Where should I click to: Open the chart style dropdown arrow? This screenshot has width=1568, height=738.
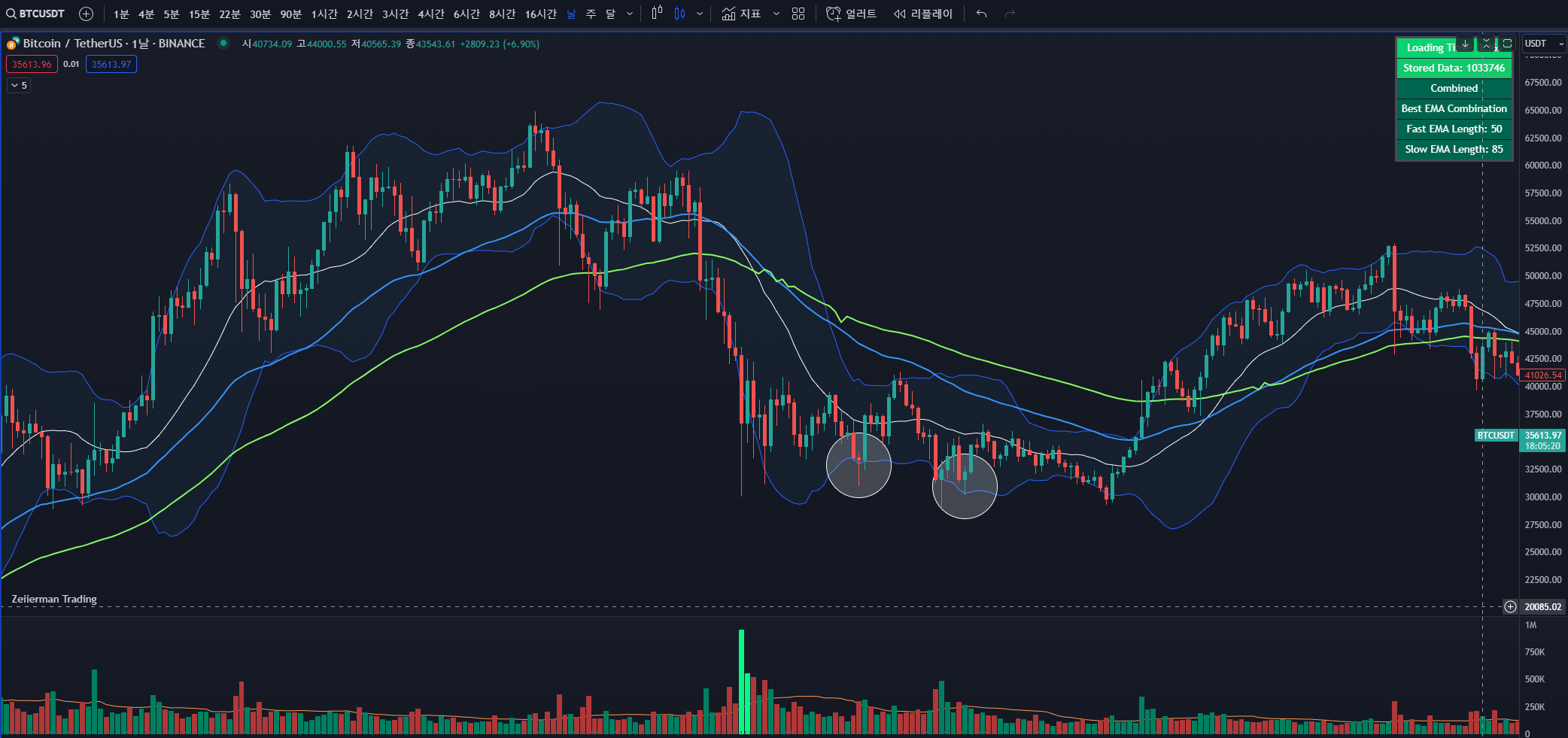pyautogui.click(x=700, y=14)
